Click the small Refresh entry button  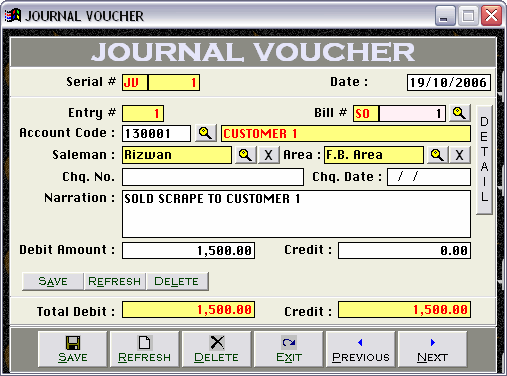(114, 281)
